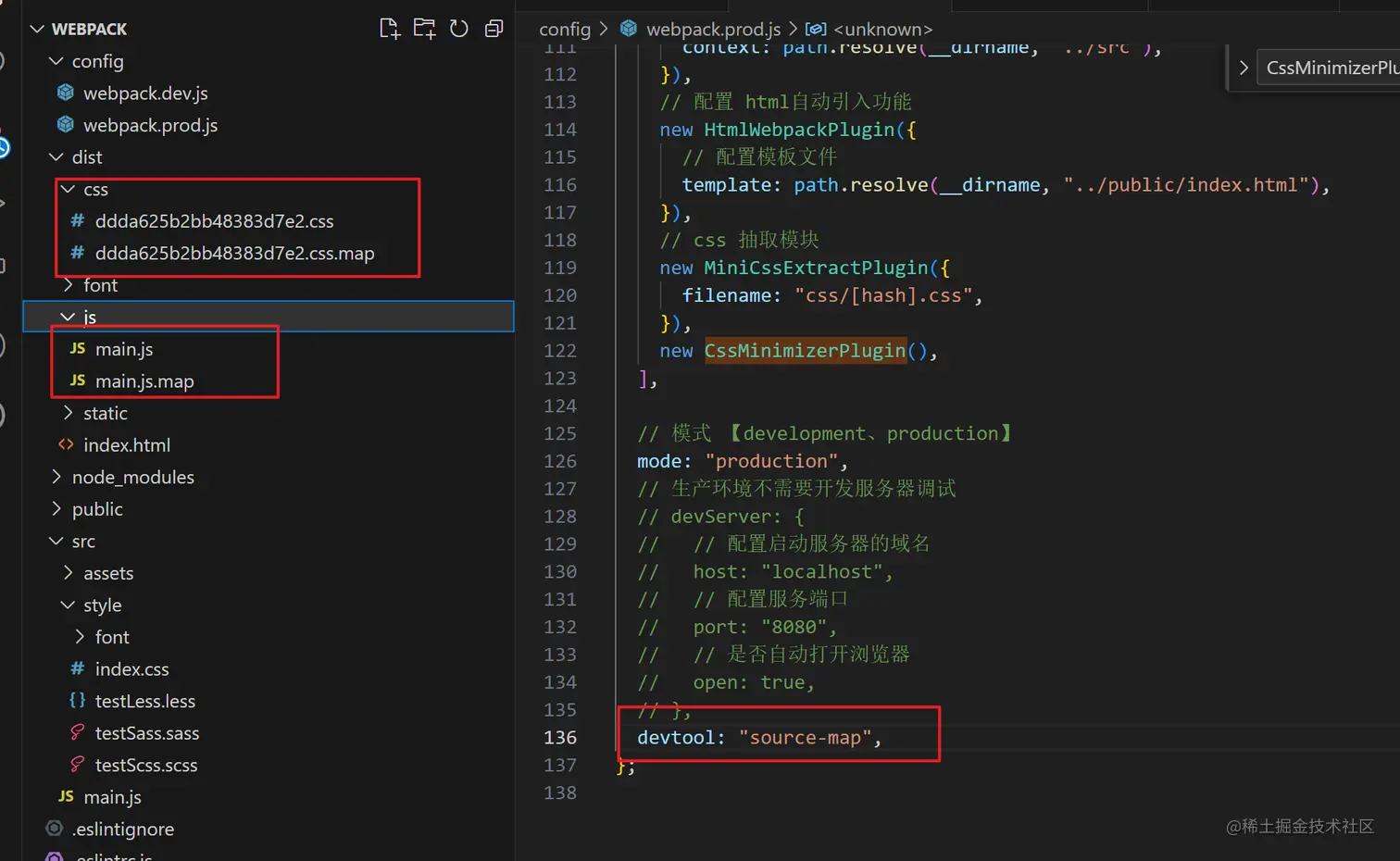Click the webpack icon in the breadcrumb bar

pyautogui.click(x=629, y=29)
